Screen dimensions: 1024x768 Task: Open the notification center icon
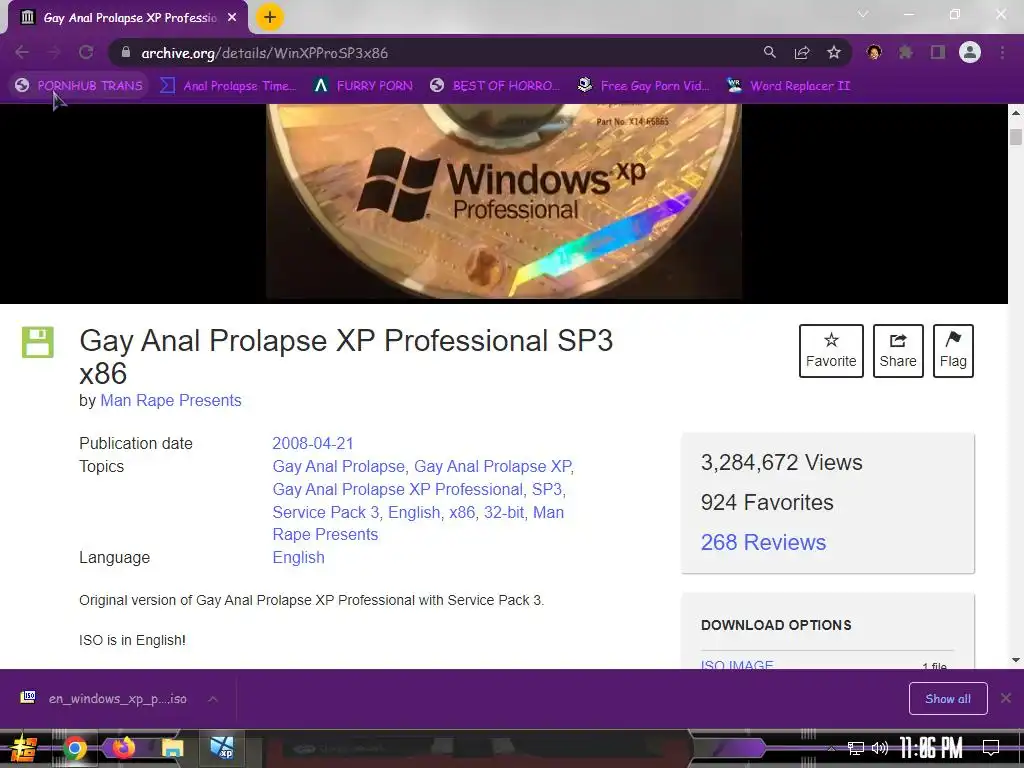(991, 748)
